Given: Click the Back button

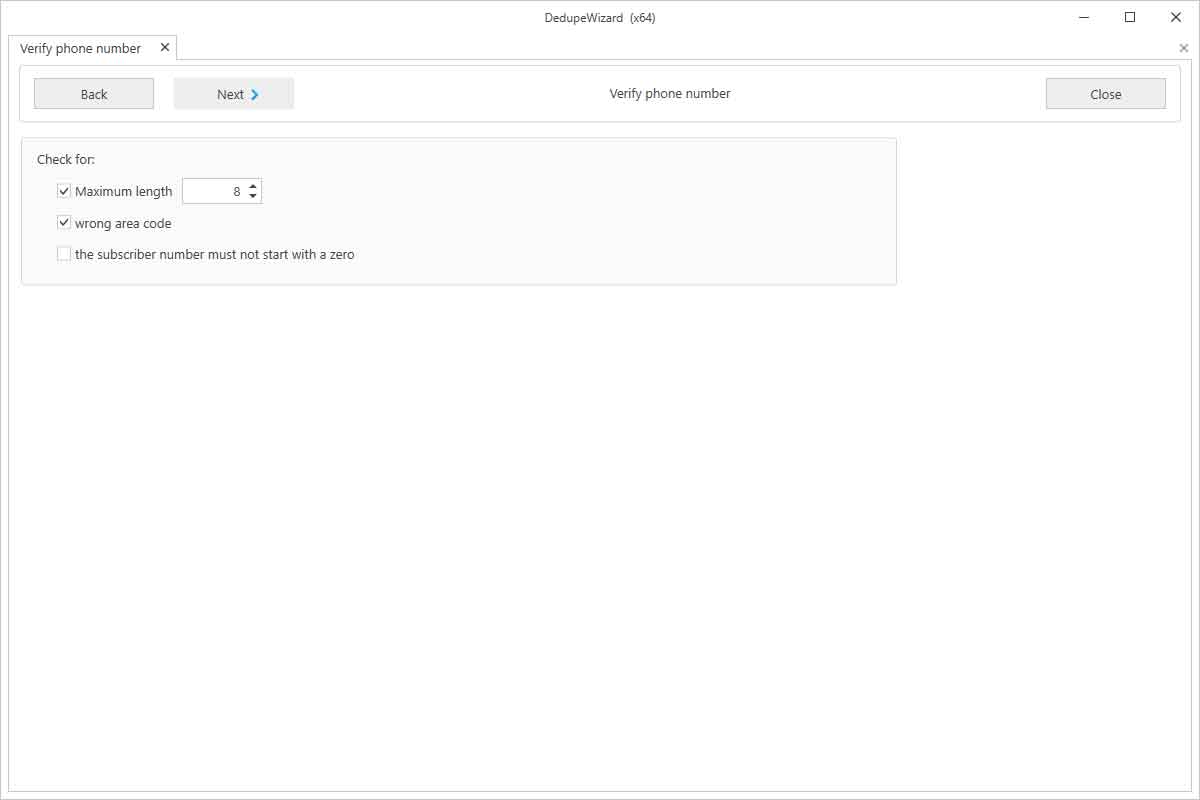Looking at the screenshot, I should point(94,94).
